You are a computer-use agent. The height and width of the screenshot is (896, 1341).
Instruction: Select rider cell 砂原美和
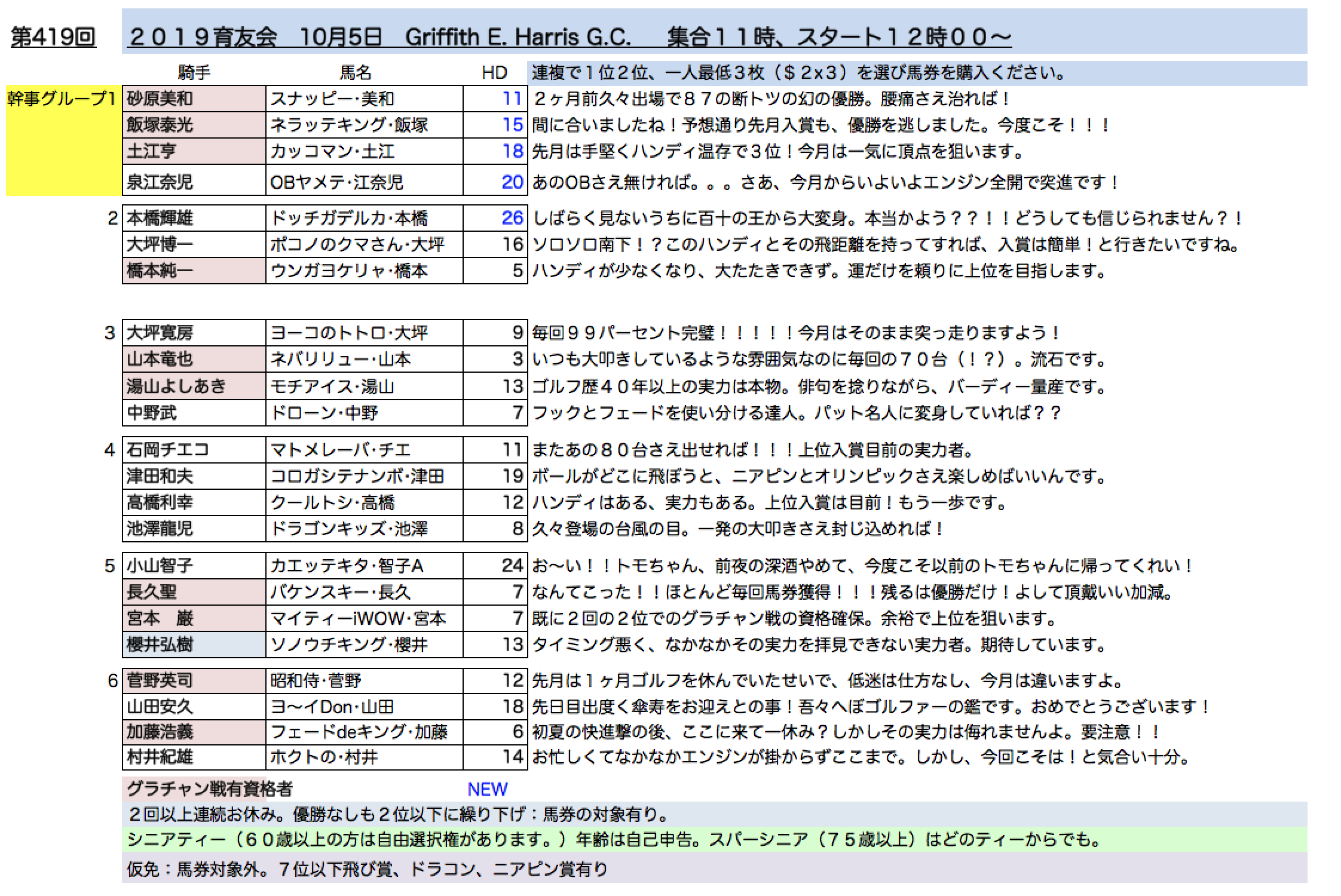pyautogui.click(x=194, y=99)
